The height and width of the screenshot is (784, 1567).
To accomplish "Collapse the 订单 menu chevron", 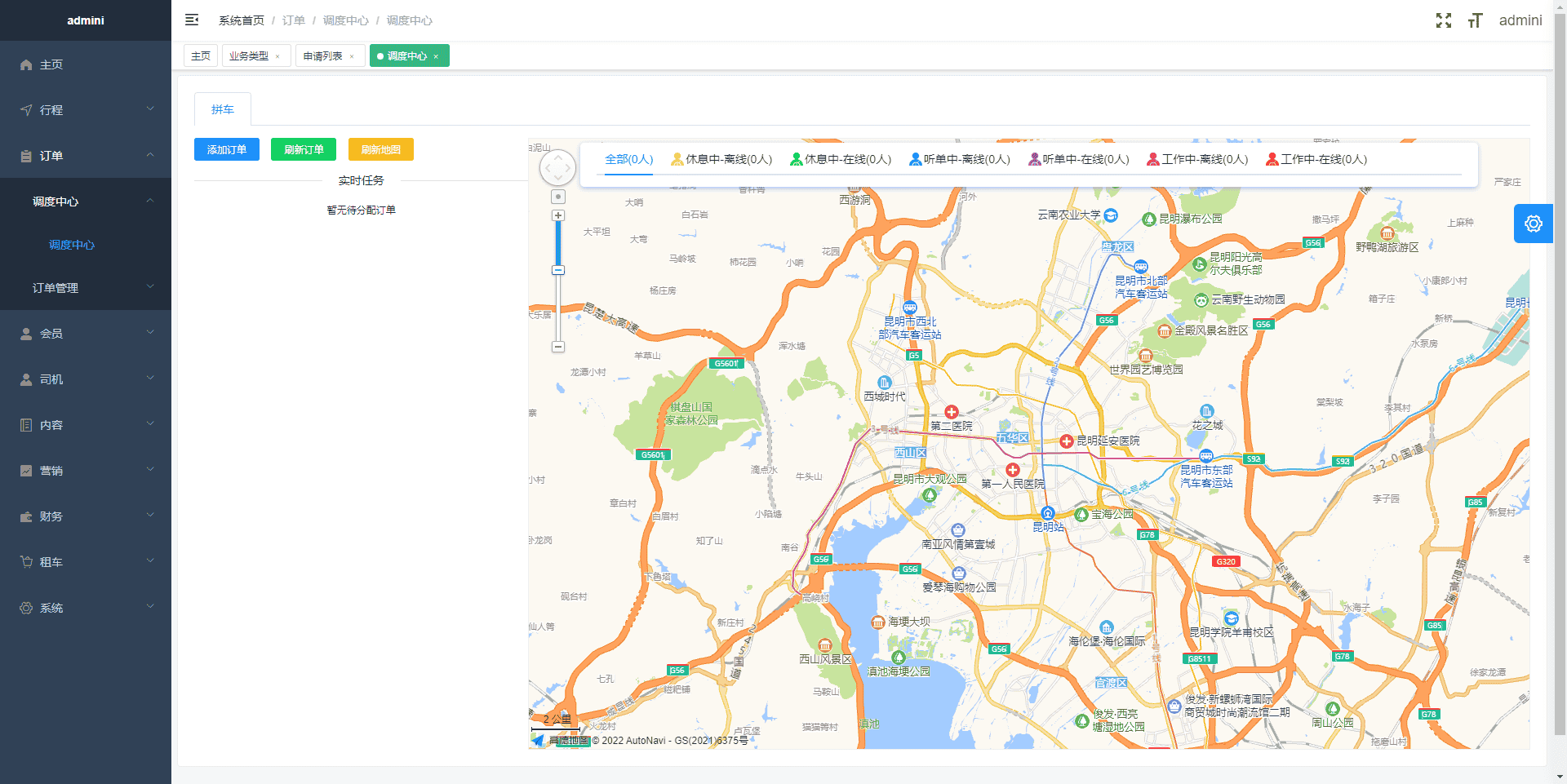I will [150, 154].
